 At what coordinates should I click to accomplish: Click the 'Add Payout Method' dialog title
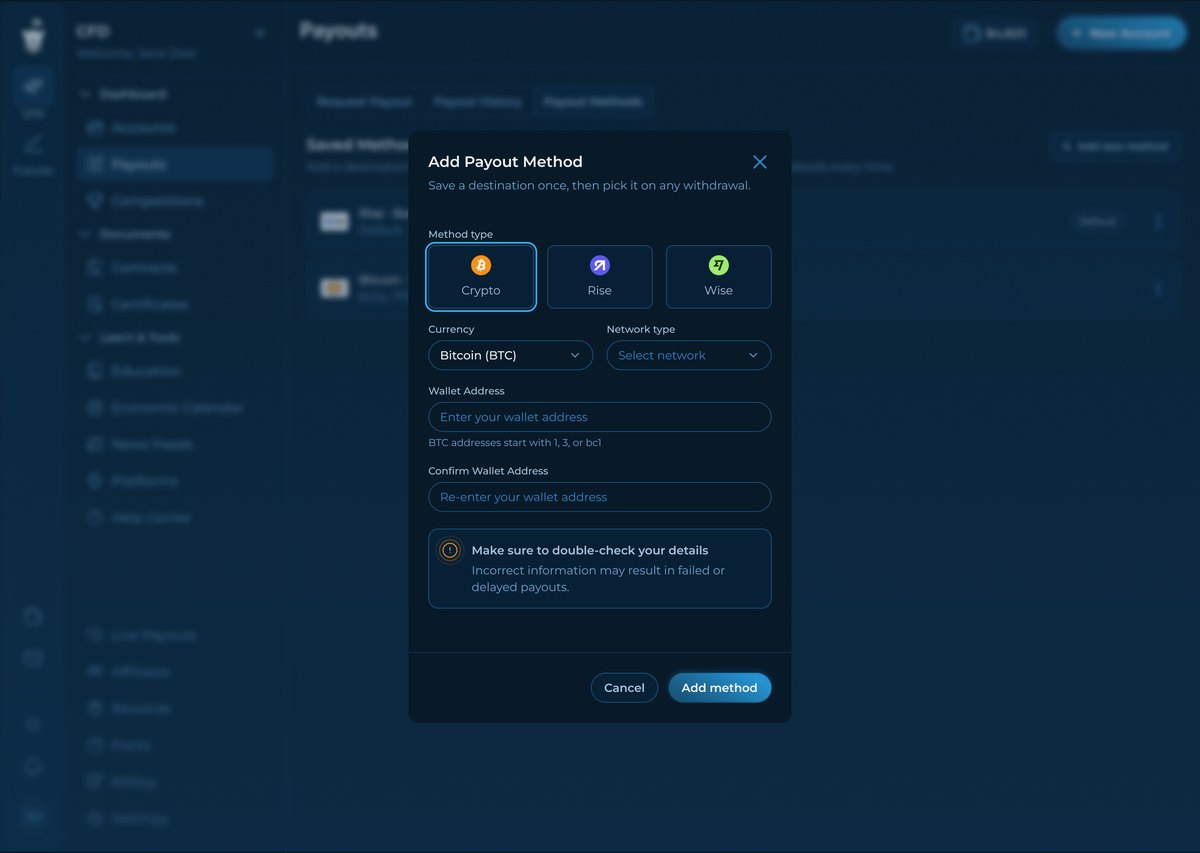(x=505, y=162)
